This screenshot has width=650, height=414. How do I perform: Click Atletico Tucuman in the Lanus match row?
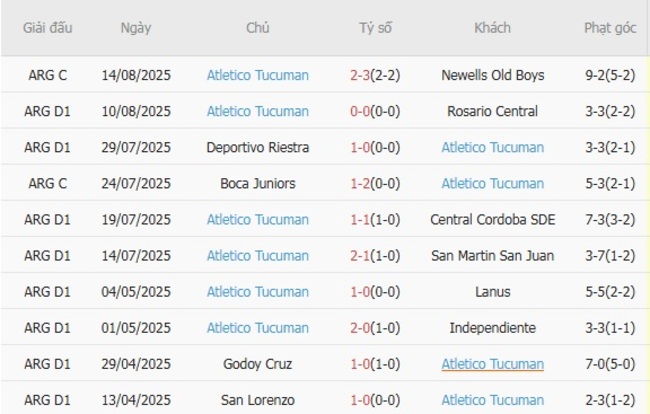[257, 292]
